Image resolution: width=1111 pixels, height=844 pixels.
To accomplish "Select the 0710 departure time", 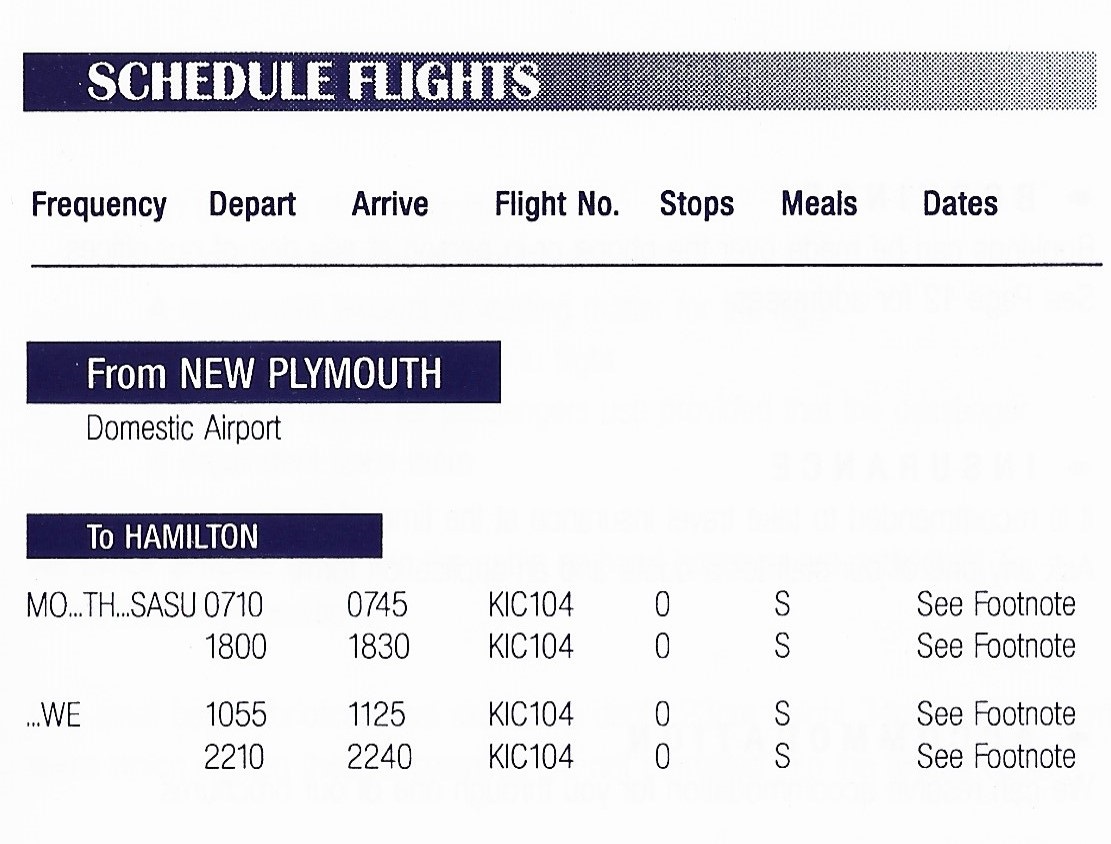I will [x=234, y=606].
